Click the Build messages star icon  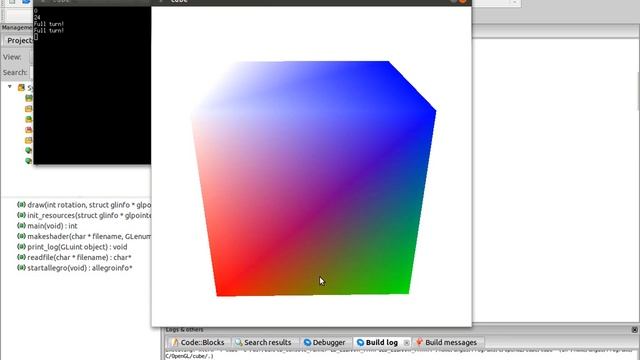tap(419, 342)
